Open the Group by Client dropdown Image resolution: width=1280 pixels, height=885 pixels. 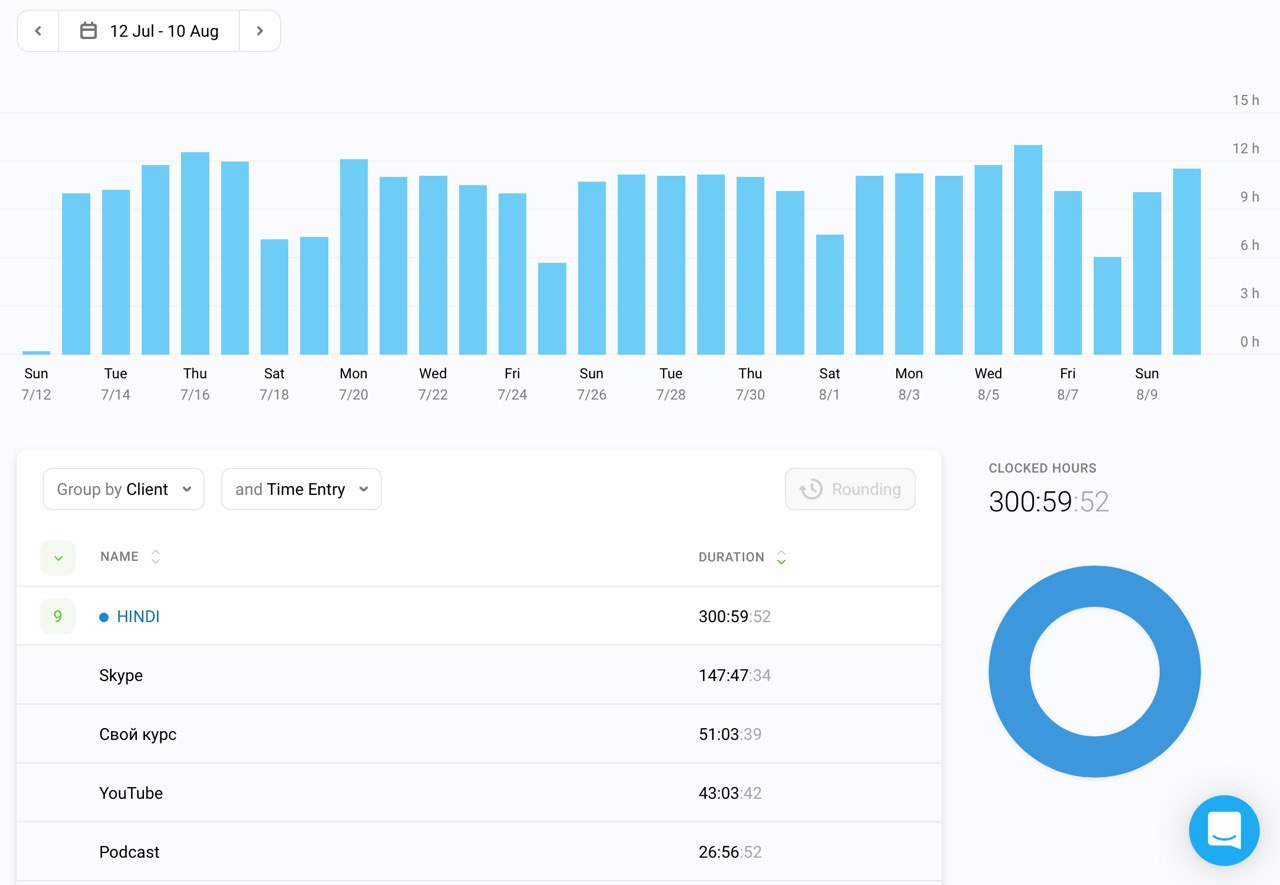click(123, 489)
